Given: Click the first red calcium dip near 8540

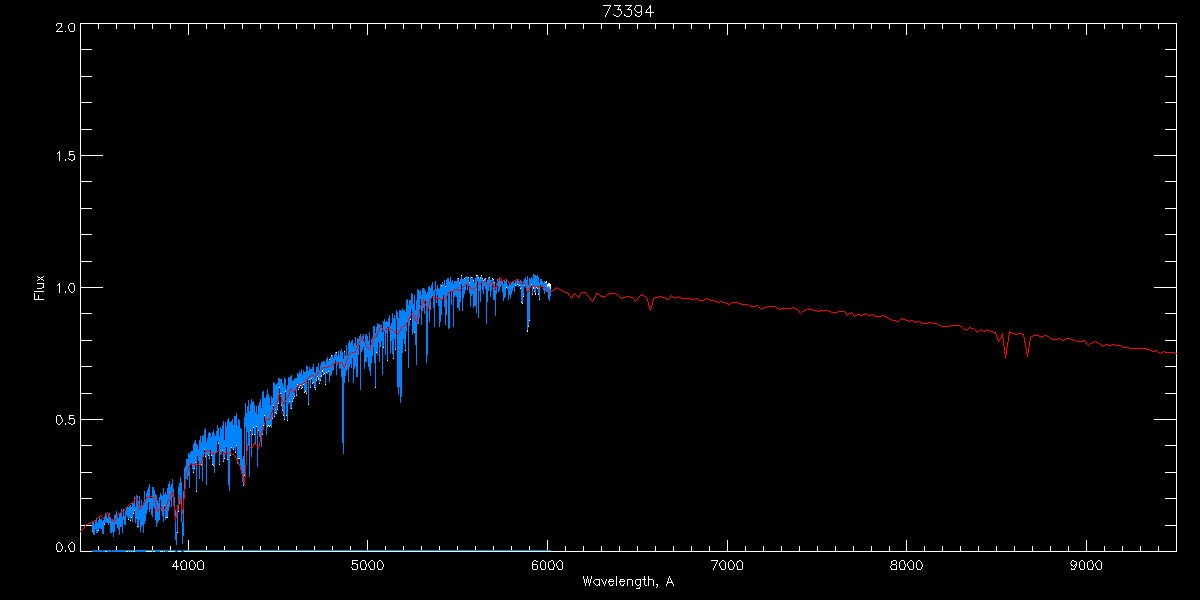Looking at the screenshot, I should pyautogui.click(x=1005, y=346).
